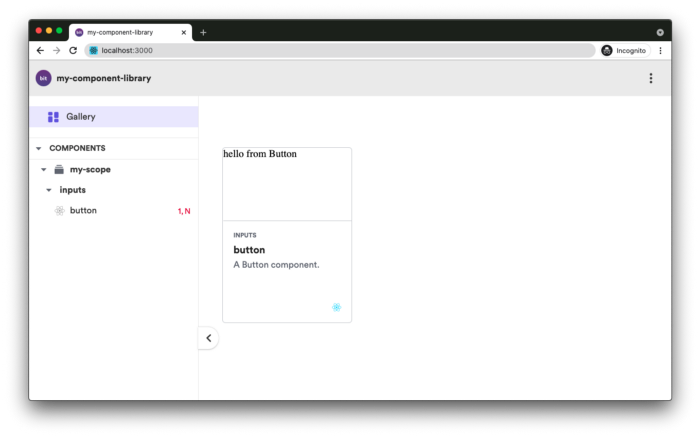Click the button title on component card
Image resolution: width=700 pixels, height=438 pixels.
[x=249, y=249]
